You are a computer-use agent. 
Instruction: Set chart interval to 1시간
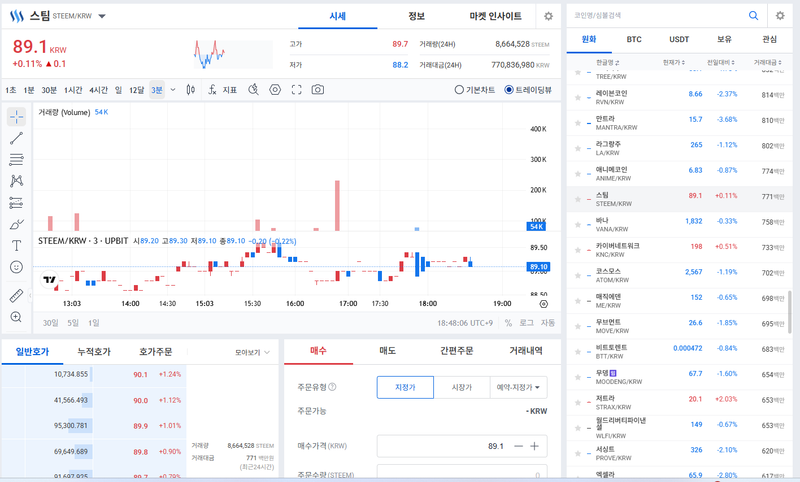pyautogui.click(x=73, y=90)
